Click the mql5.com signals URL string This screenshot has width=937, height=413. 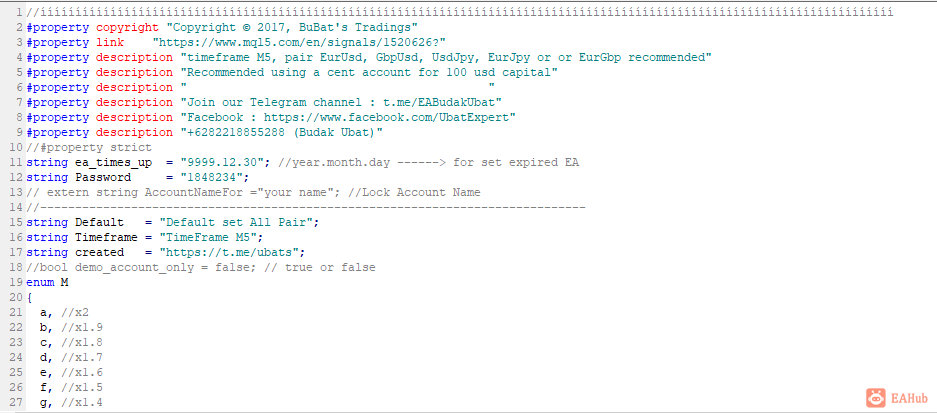coord(299,42)
